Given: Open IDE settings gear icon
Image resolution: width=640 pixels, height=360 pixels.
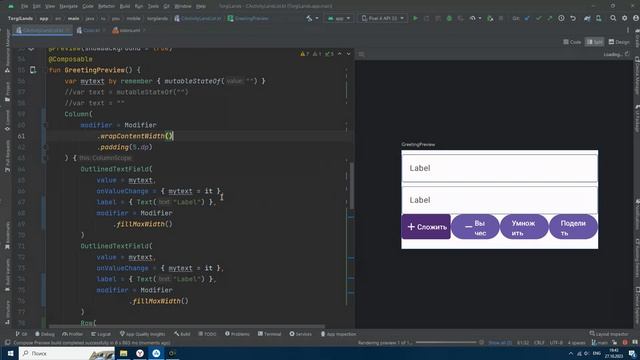Looking at the screenshot, I should tap(624, 18).
